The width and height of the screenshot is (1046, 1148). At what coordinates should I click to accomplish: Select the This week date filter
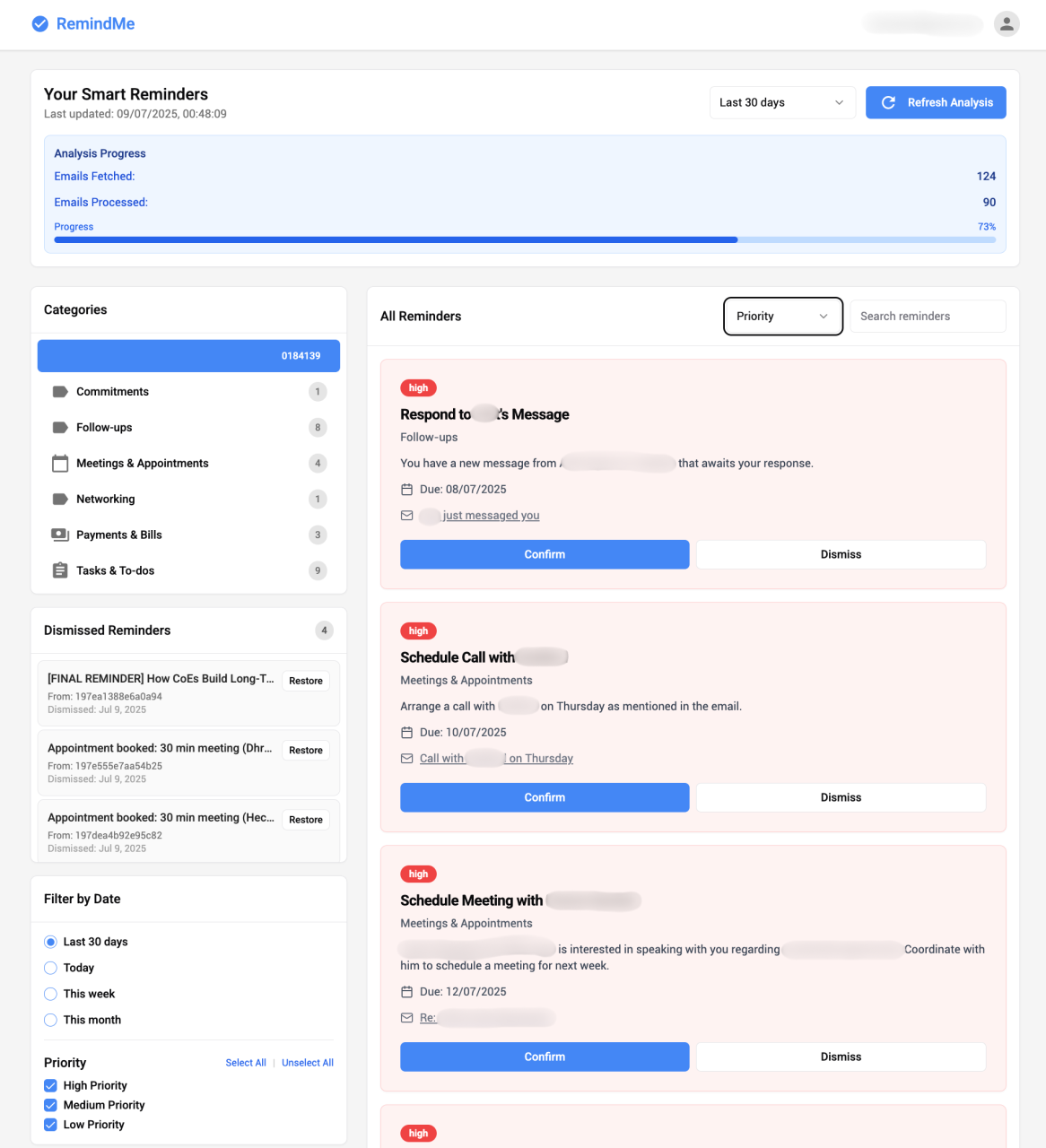pos(50,994)
